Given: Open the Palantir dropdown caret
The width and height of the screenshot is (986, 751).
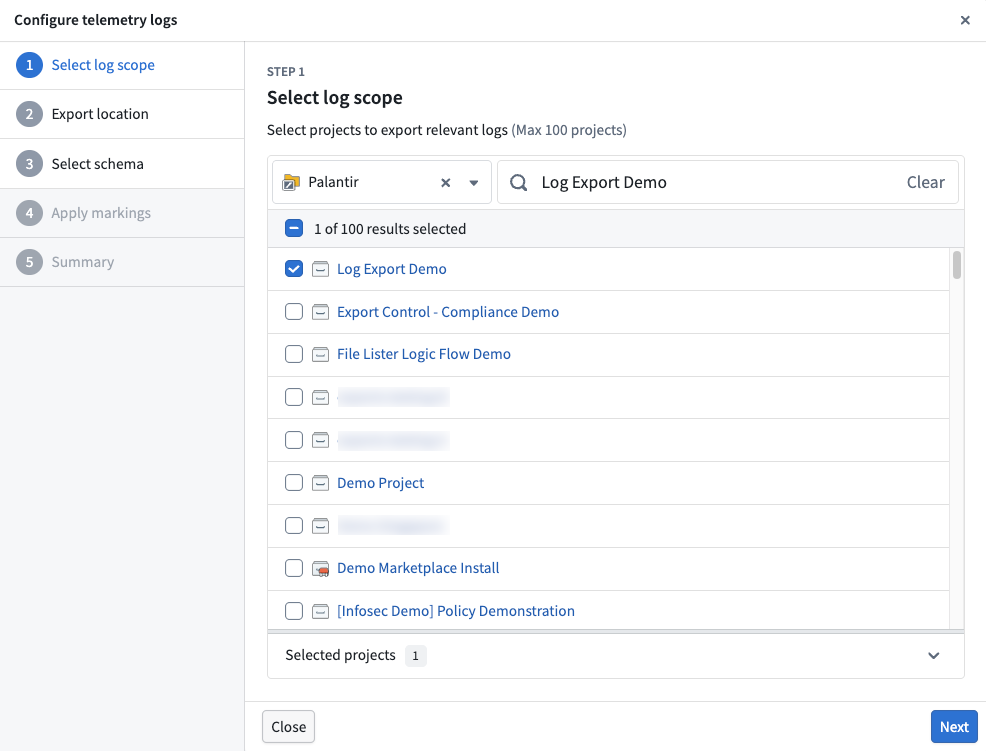Looking at the screenshot, I should point(474,182).
